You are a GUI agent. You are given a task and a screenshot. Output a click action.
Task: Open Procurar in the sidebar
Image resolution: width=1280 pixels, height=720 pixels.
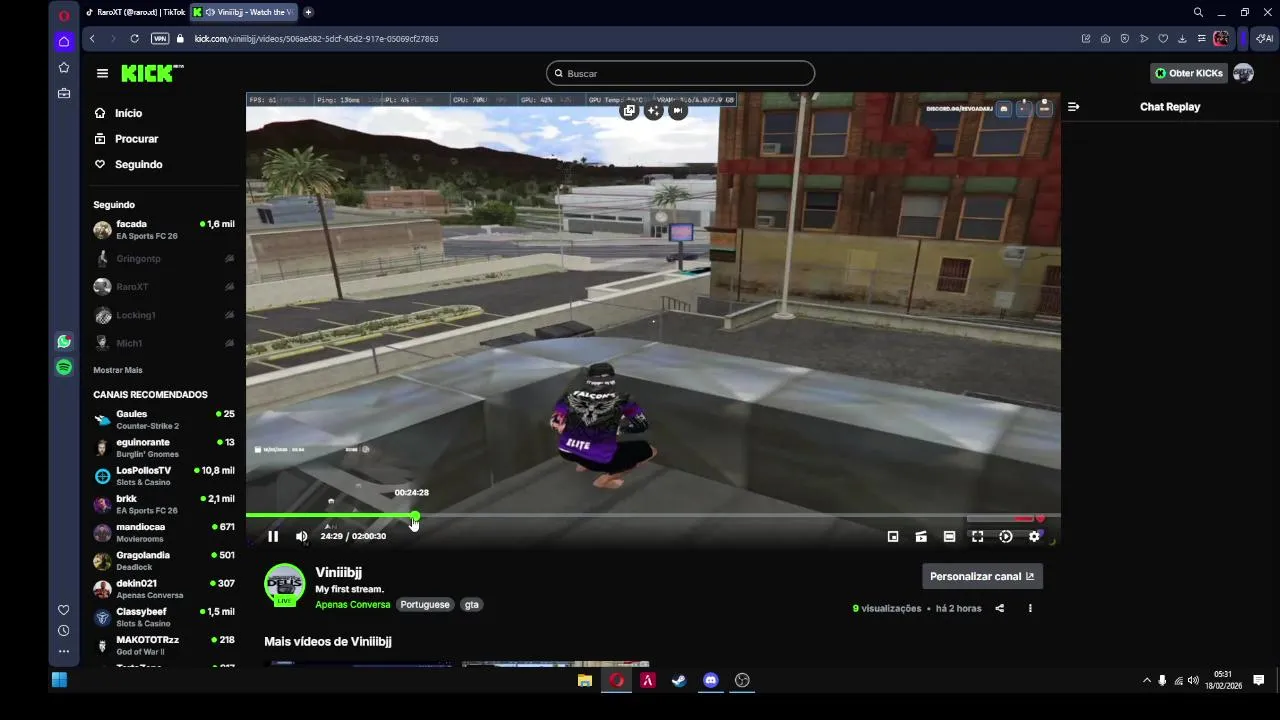[x=136, y=139]
